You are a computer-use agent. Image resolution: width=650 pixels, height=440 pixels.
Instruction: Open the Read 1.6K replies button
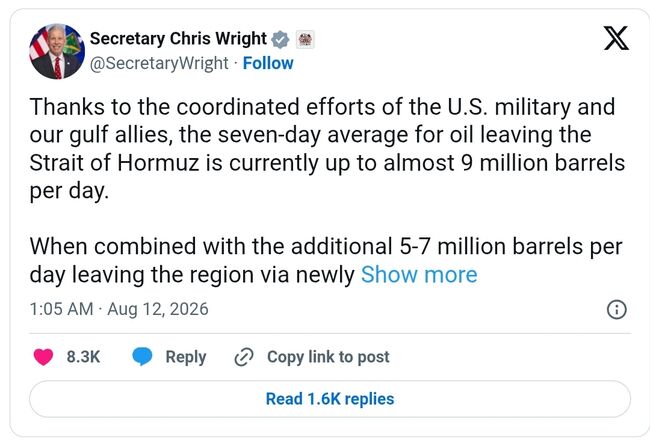(x=330, y=399)
